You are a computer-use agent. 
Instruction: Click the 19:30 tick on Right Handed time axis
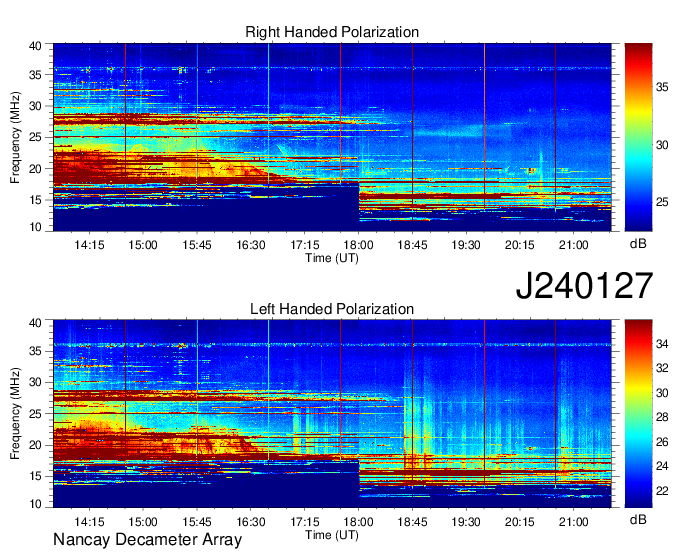466,245
